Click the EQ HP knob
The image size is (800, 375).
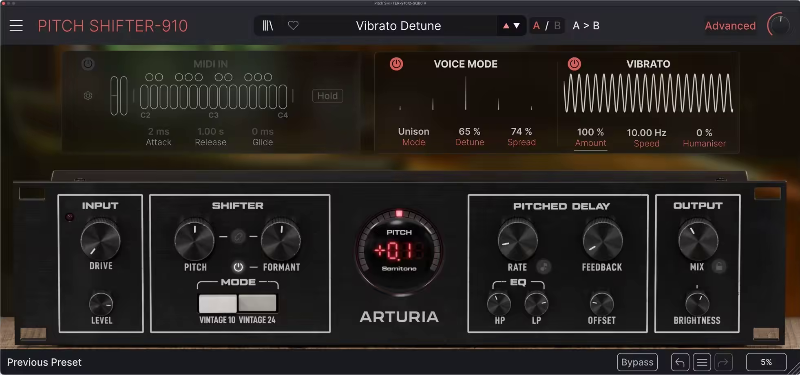tap(498, 304)
